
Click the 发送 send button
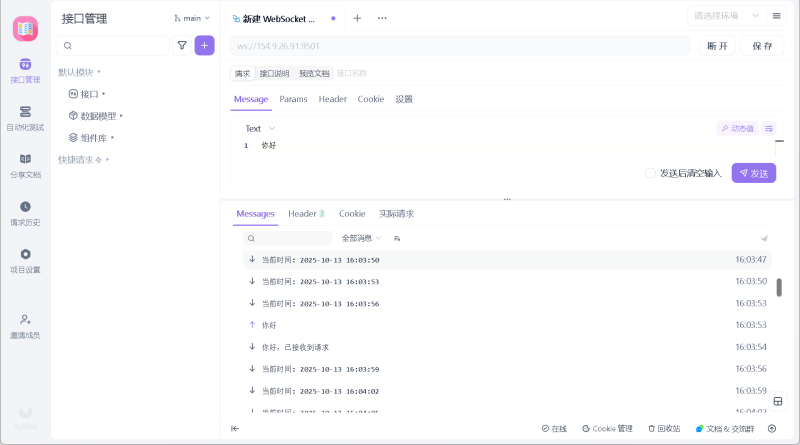point(754,173)
